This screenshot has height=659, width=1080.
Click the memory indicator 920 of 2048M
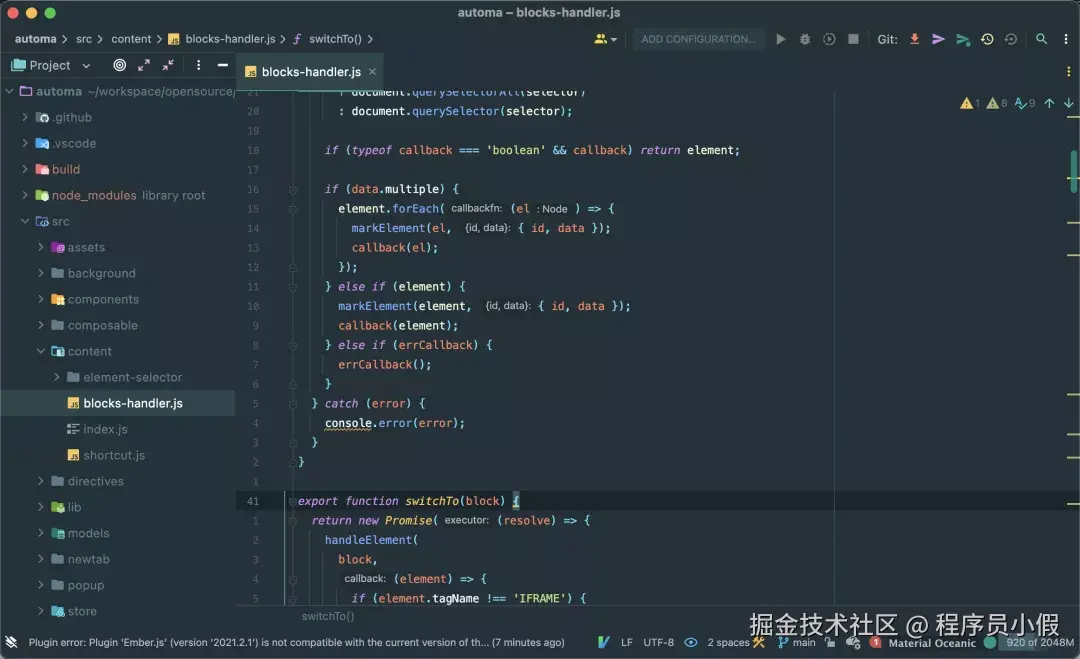click(1039, 642)
